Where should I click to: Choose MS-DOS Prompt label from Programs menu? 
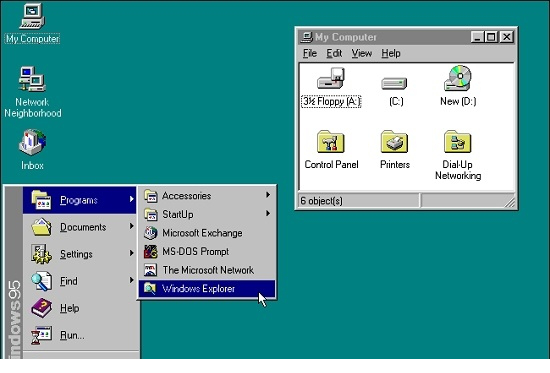(195, 252)
